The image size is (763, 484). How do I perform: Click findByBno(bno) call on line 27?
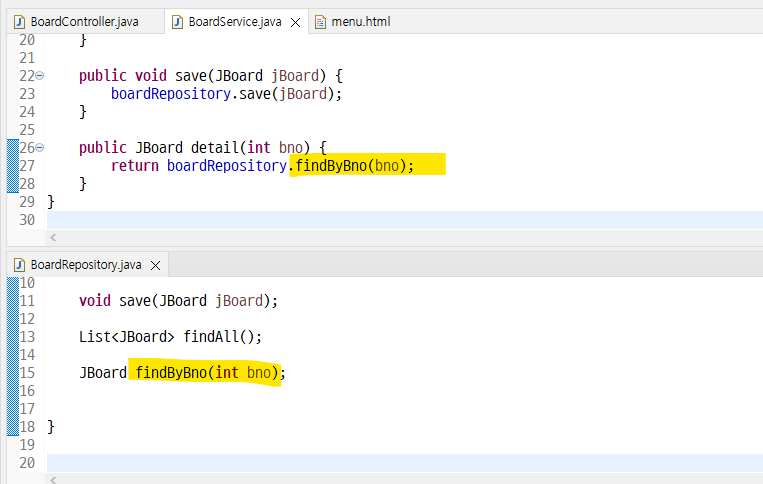coord(355,166)
